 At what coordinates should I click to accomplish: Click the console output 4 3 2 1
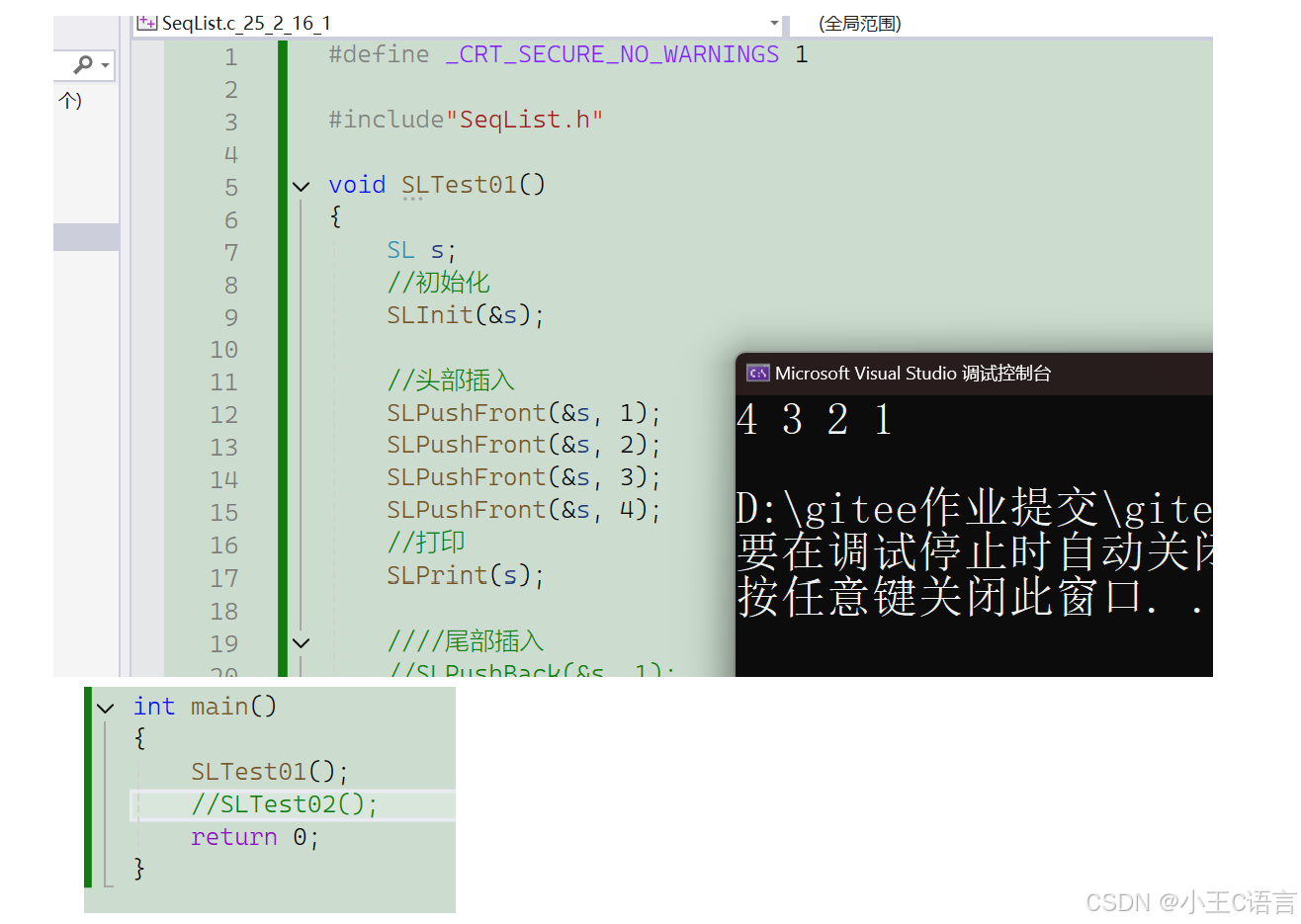click(x=815, y=420)
